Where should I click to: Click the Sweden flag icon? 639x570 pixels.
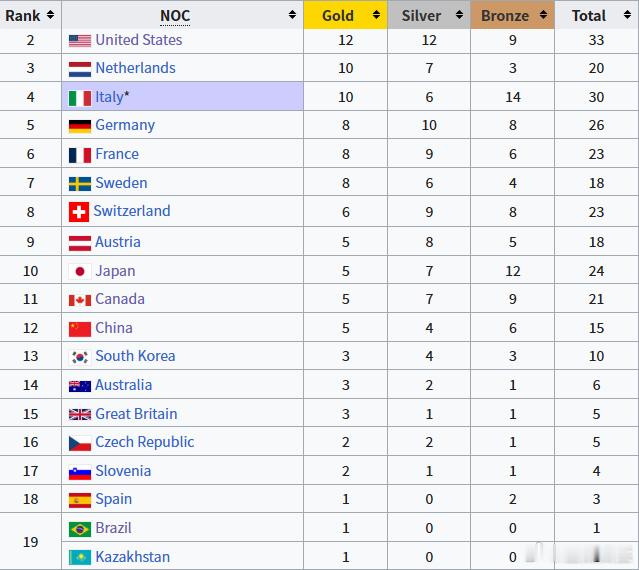(x=80, y=184)
